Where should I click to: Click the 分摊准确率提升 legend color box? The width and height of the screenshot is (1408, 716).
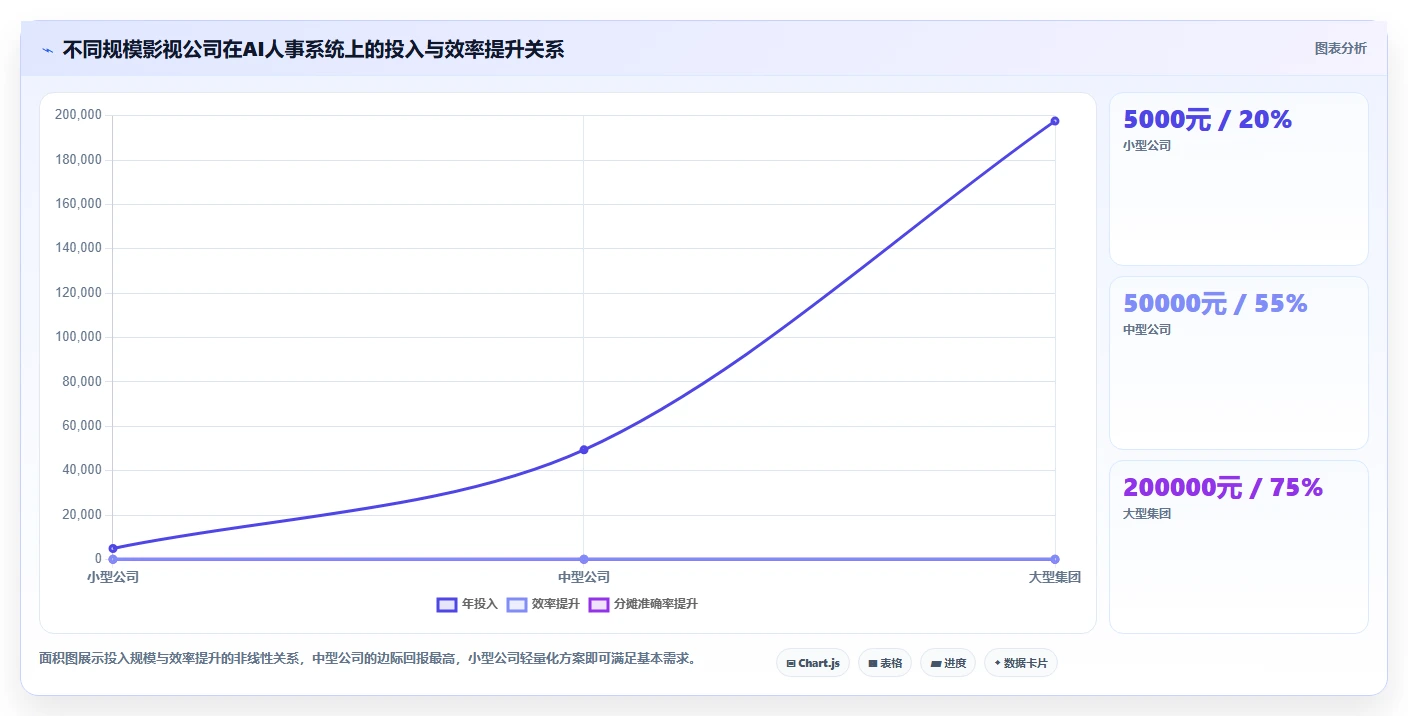pyautogui.click(x=599, y=604)
